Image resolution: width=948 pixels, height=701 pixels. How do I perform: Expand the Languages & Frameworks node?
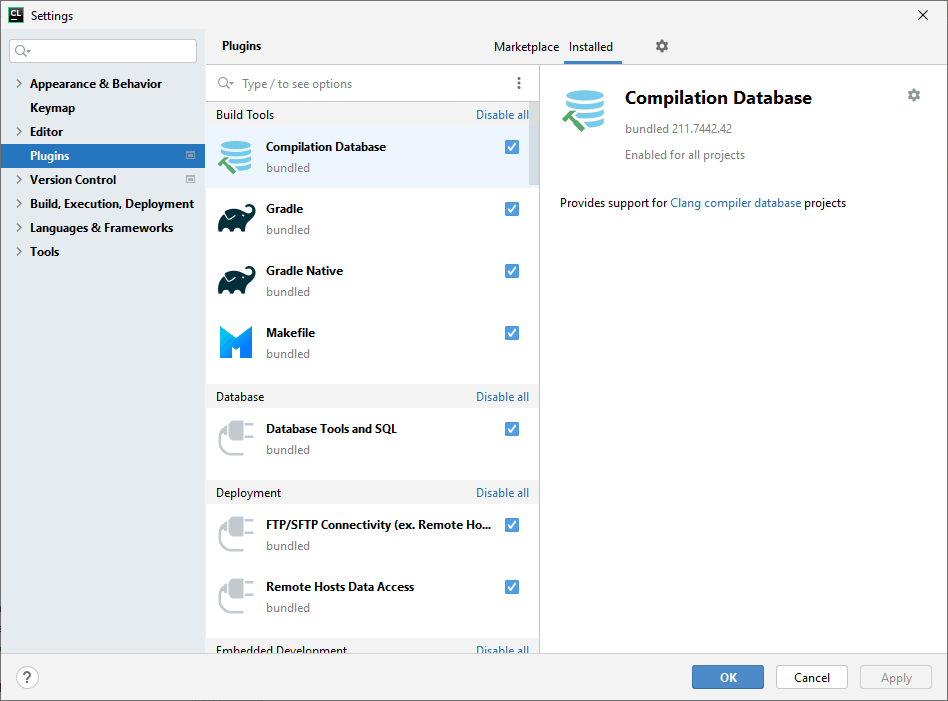click(x=19, y=228)
